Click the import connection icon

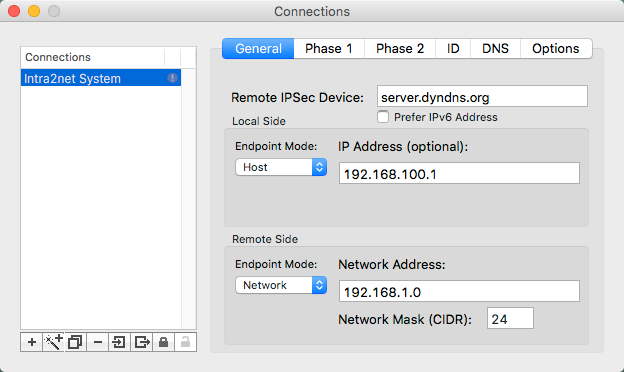(x=119, y=342)
